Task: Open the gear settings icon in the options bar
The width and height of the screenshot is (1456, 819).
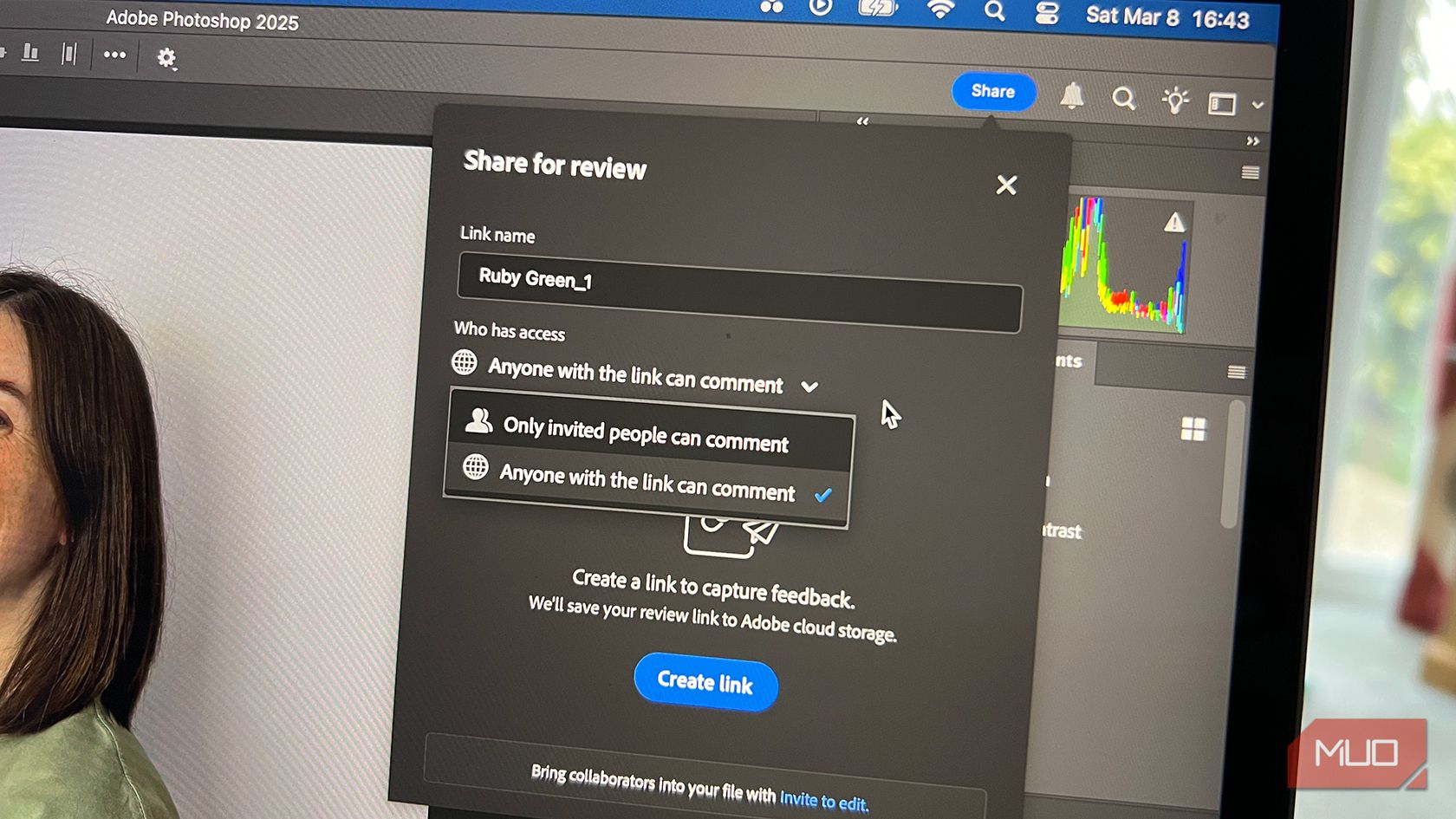Action: (x=166, y=58)
